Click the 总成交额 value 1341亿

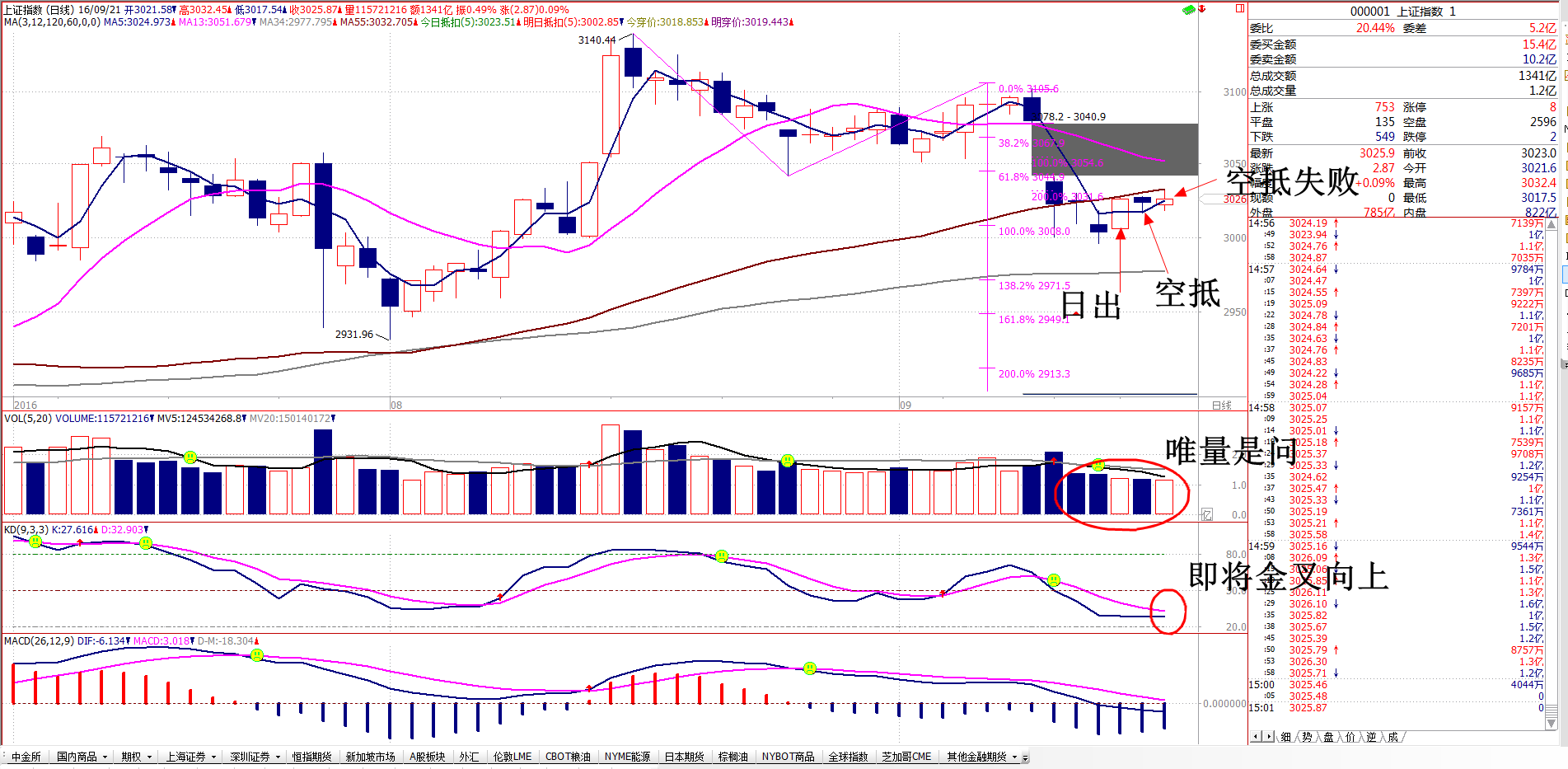pos(1538,76)
